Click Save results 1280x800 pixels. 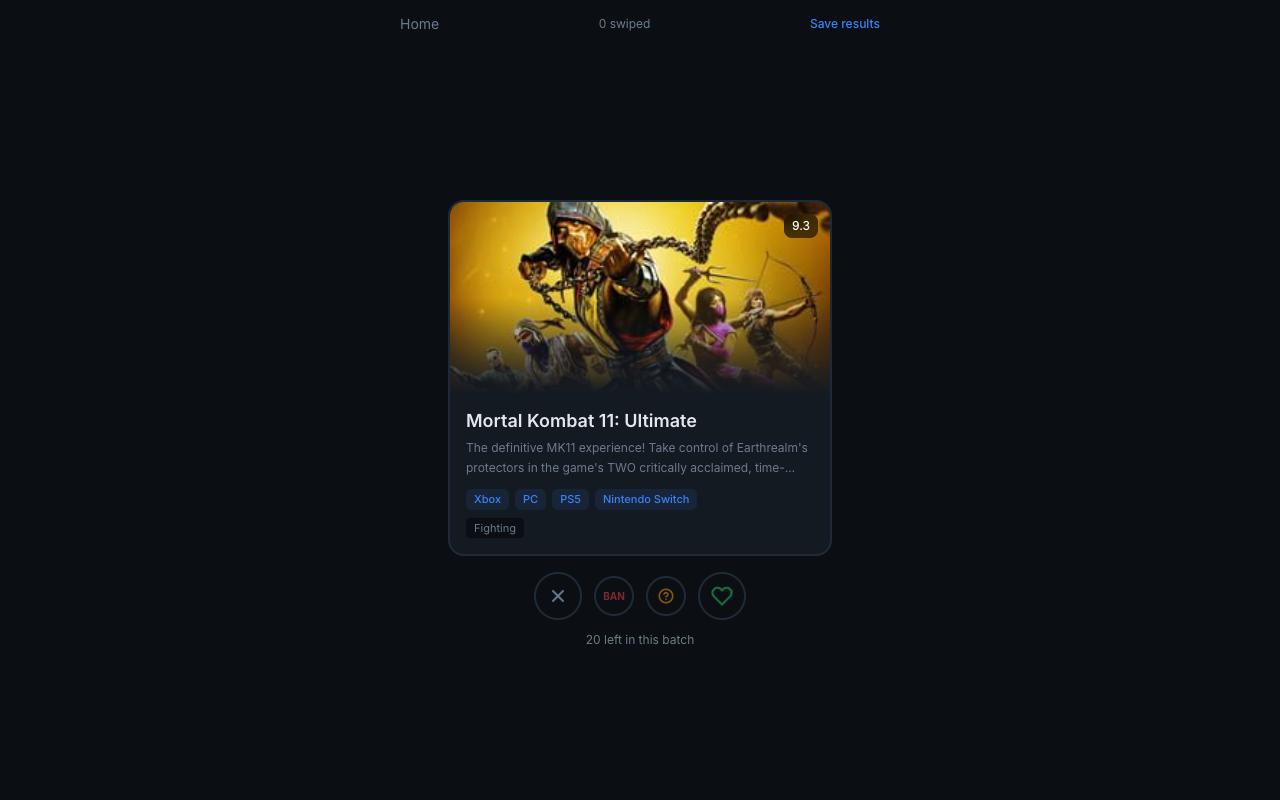pos(845,24)
